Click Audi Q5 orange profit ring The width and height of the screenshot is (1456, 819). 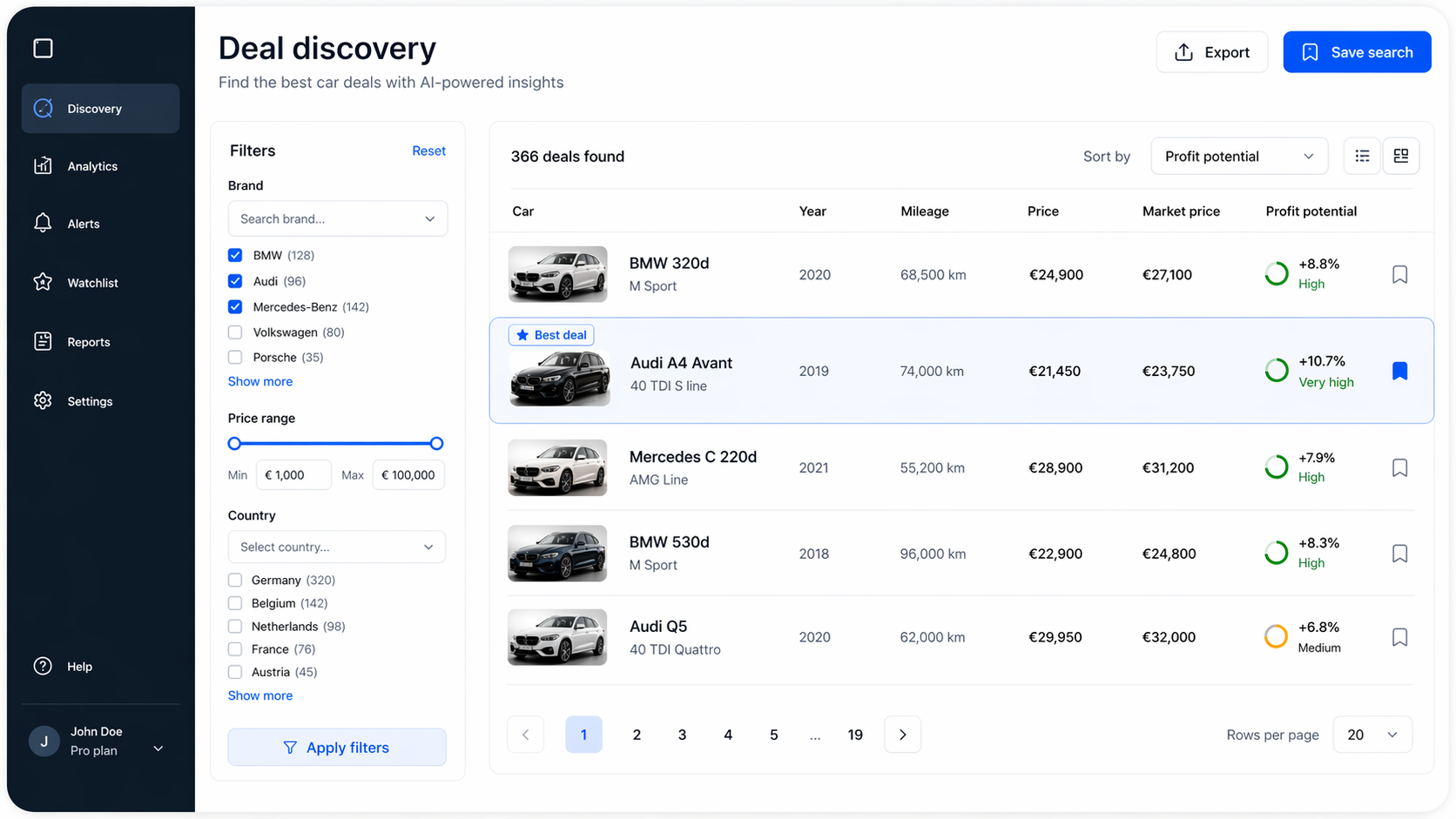point(1277,637)
